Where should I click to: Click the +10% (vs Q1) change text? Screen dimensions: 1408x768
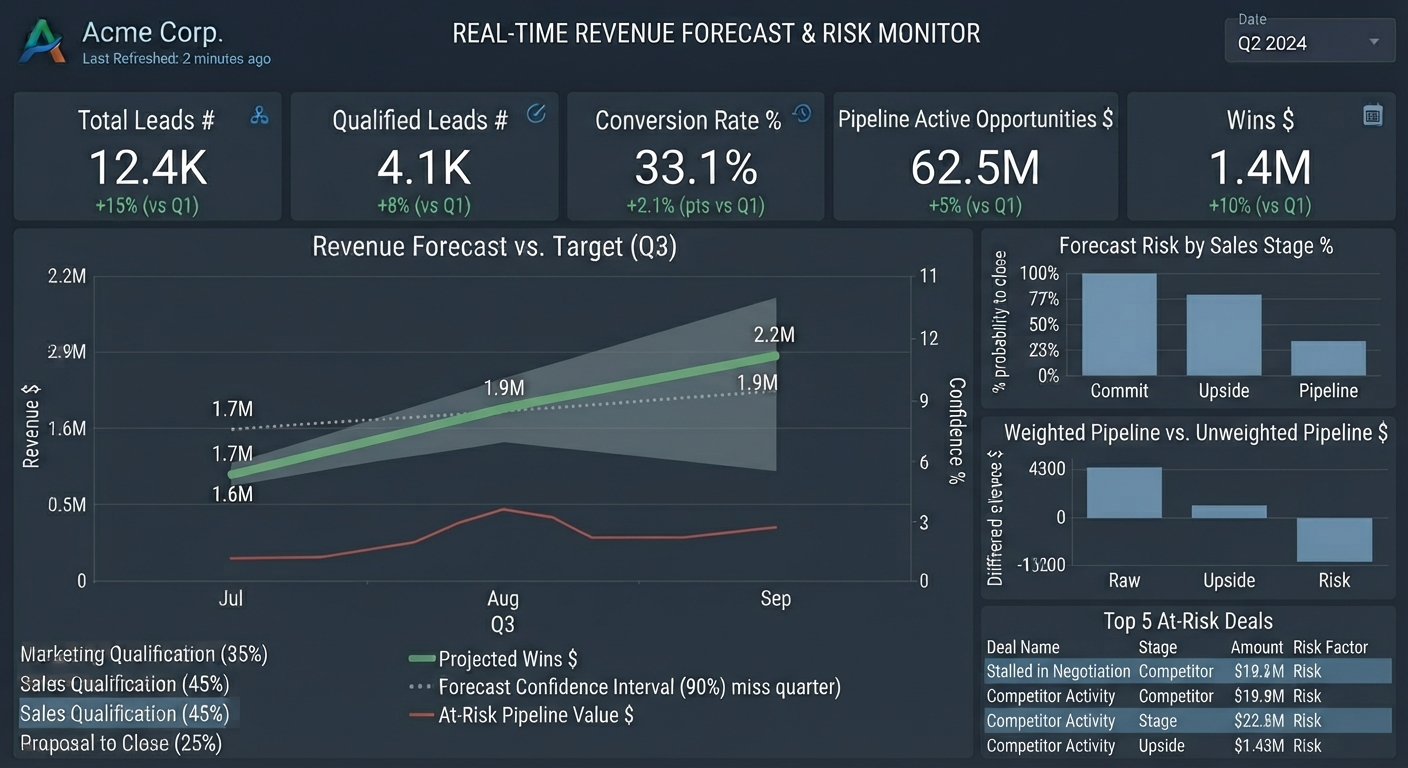tap(1260, 206)
